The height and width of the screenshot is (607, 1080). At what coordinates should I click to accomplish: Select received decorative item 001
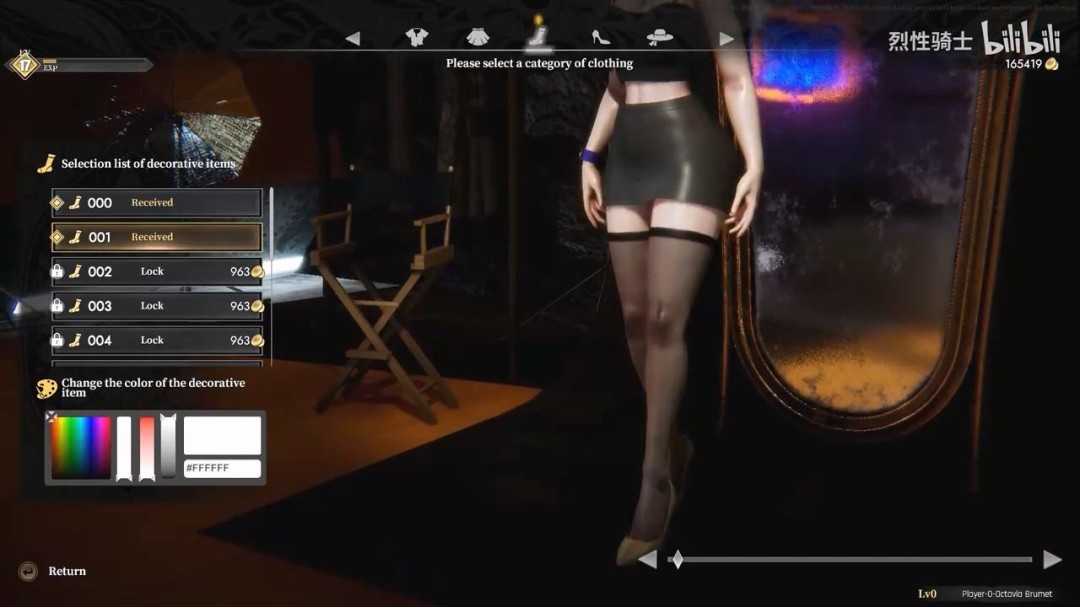(x=157, y=237)
